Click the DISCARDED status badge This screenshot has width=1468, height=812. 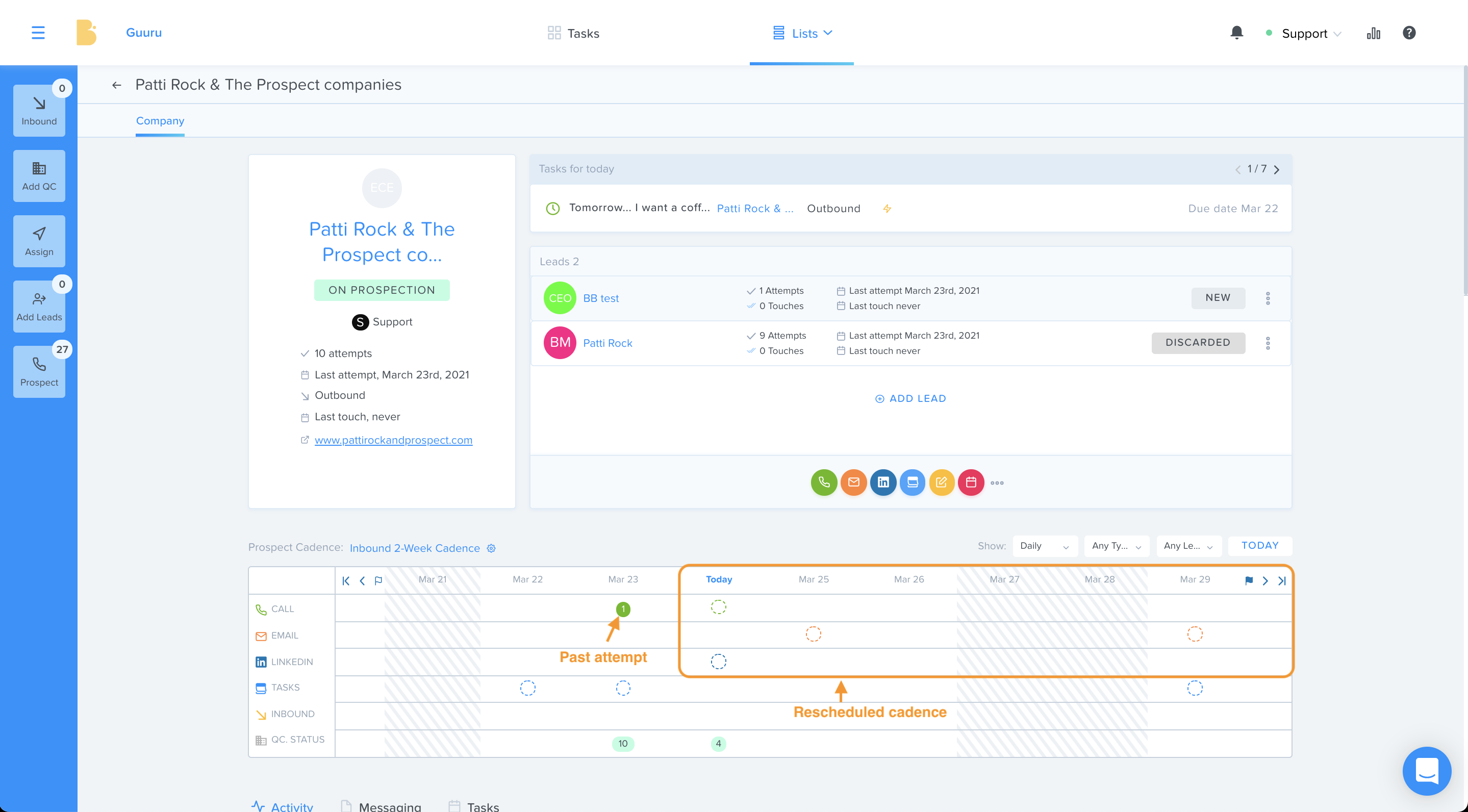click(1198, 343)
